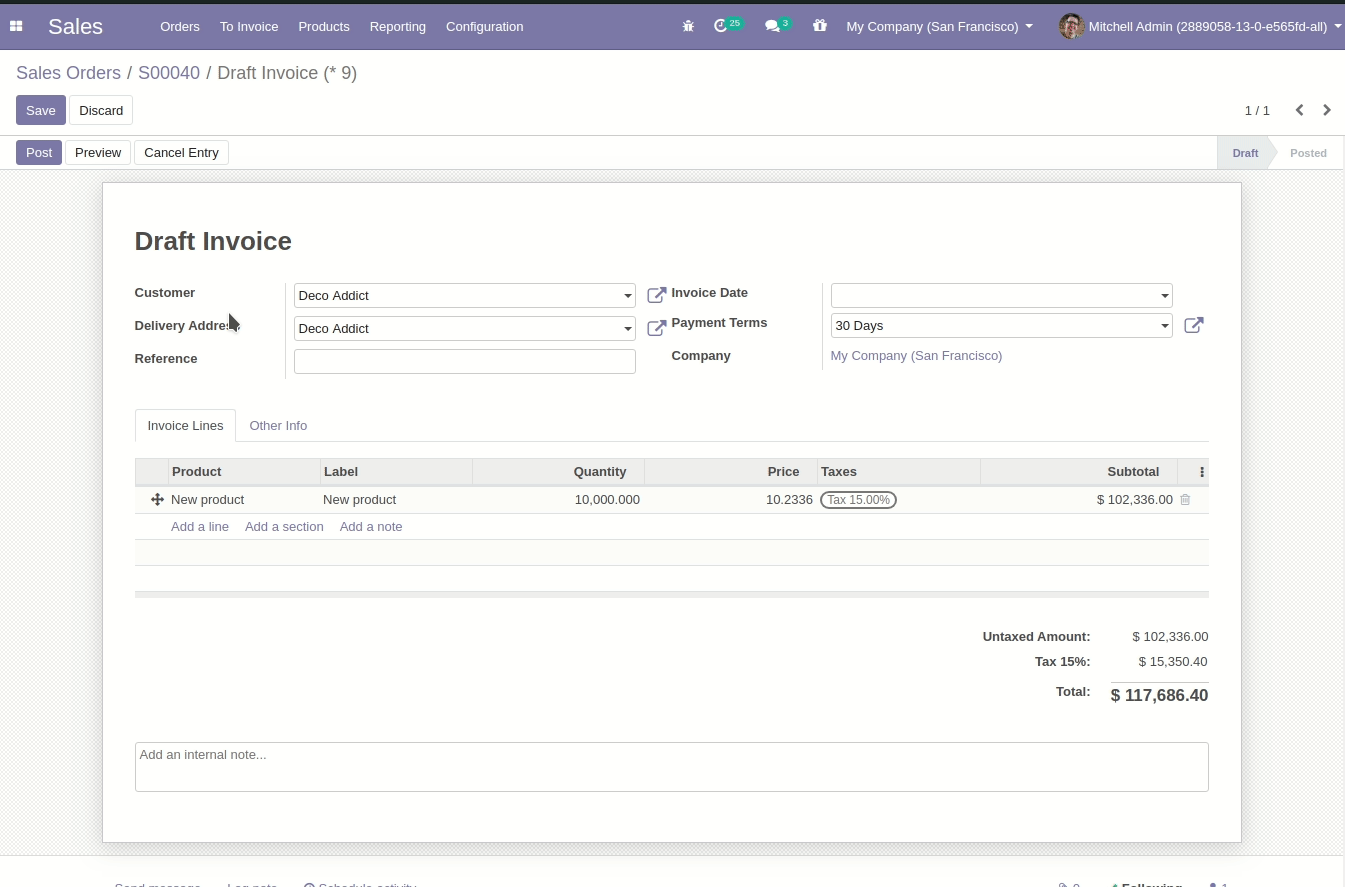The image size is (1345, 887).
Task: Open the Orders menu
Action: point(180,26)
